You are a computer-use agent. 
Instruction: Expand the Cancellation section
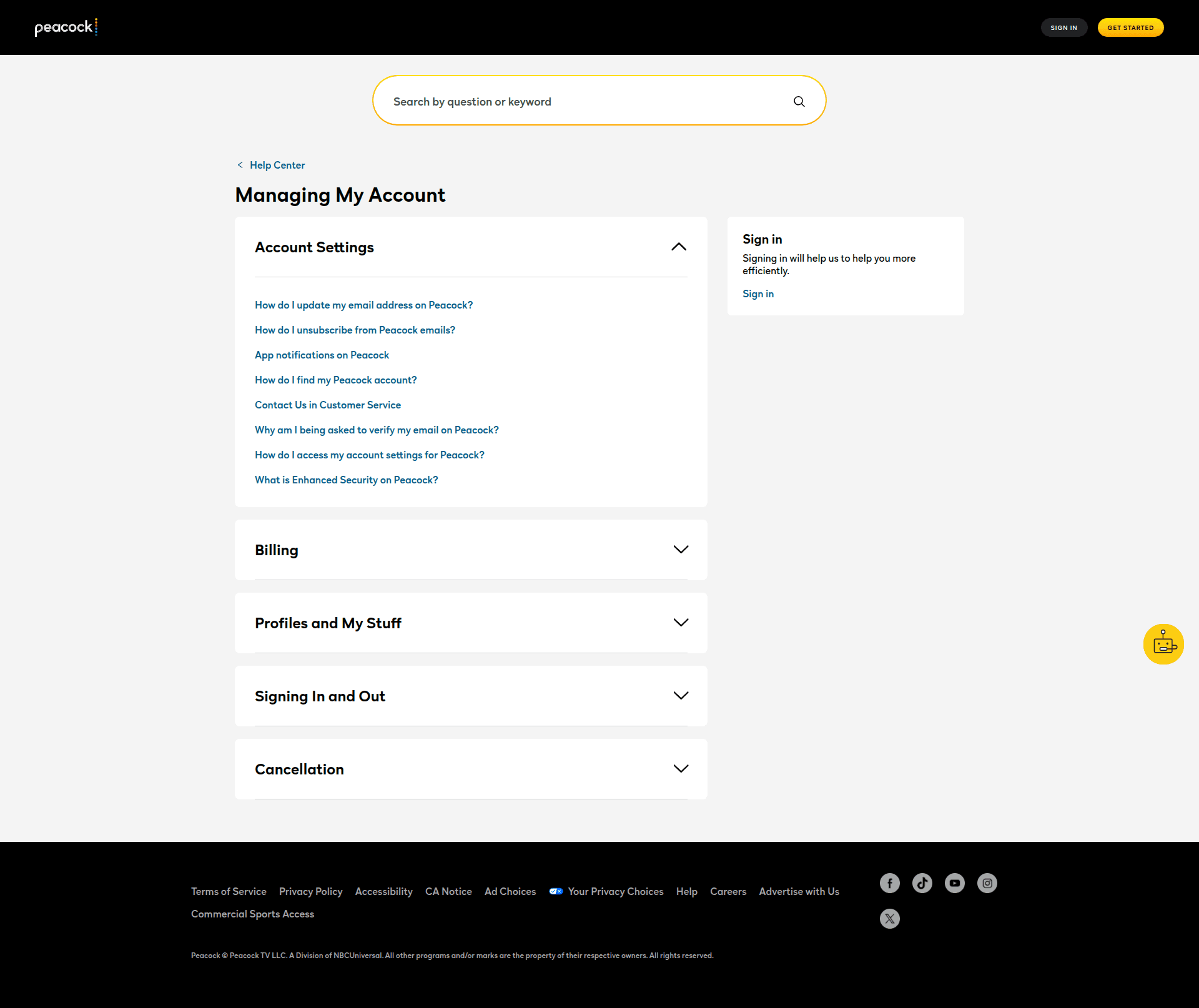(x=681, y=769)
